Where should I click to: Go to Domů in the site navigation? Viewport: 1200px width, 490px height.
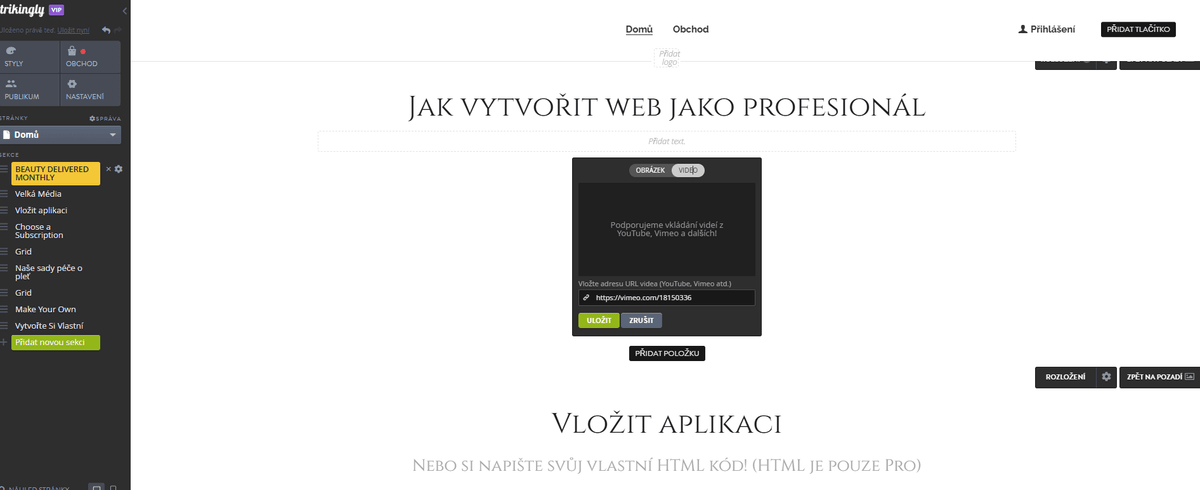[x=639, y=29]
